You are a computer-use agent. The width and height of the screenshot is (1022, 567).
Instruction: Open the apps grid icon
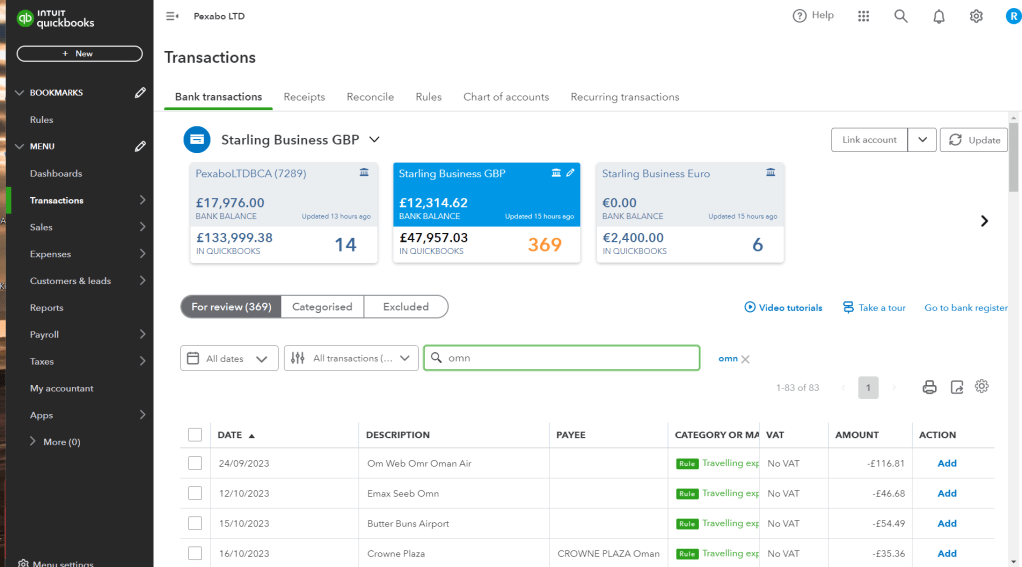pyautogui.click(x=864, y=16)
